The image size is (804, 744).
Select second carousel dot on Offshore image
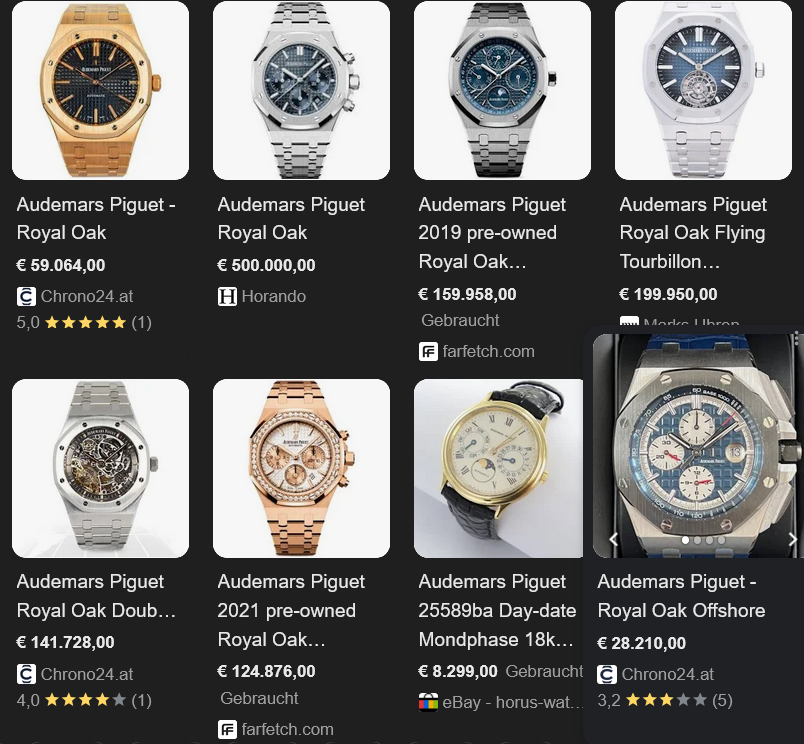(x=697, y=540)
